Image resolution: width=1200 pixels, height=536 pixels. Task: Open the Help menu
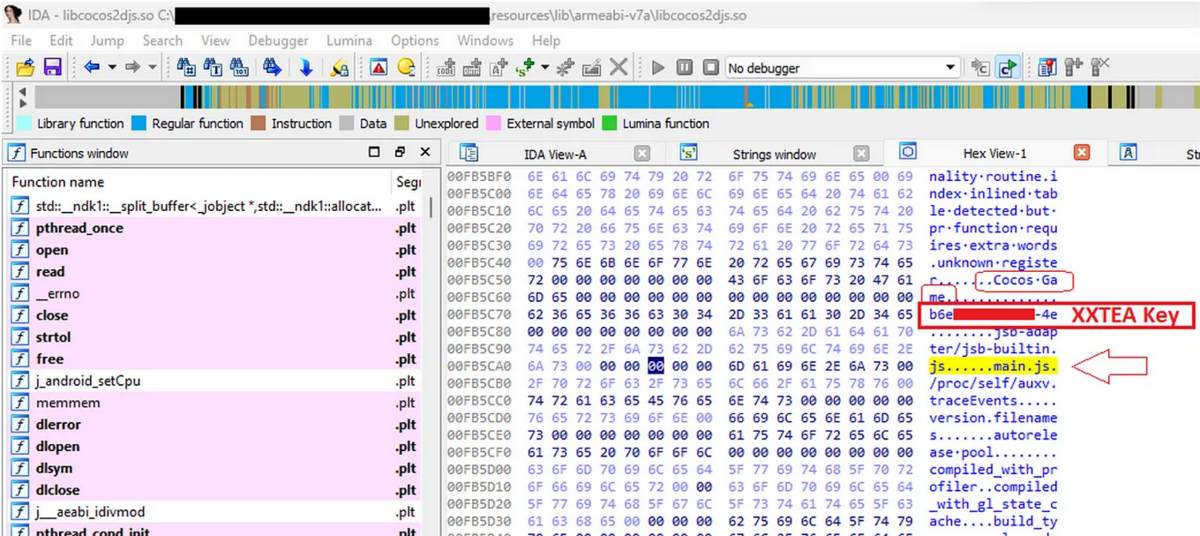[x=546, y=41]
